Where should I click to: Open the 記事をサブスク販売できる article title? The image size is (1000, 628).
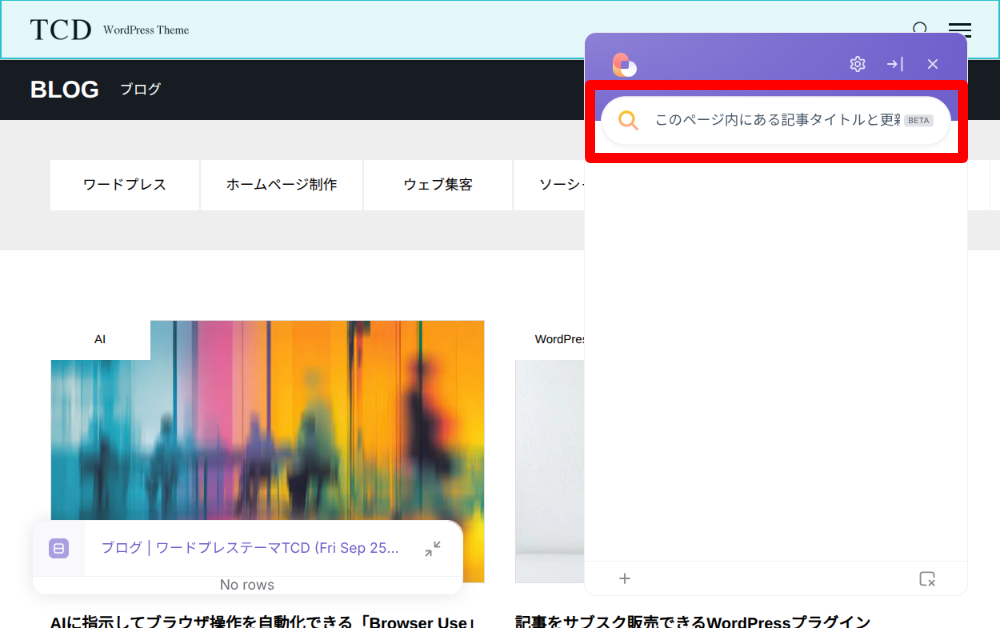pyautogui.click(x=693, y=622)
